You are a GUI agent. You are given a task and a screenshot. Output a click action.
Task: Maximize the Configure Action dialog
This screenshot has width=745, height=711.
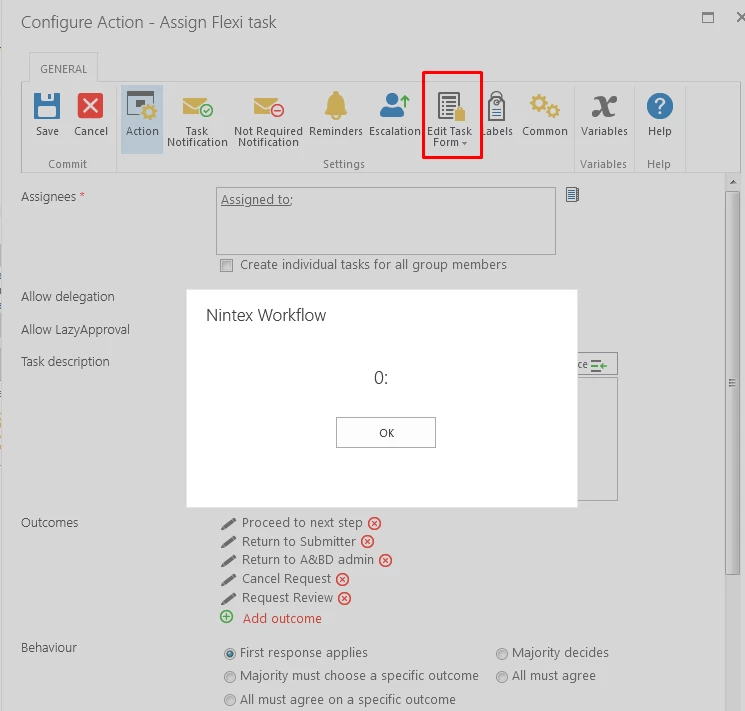(708, 18)
